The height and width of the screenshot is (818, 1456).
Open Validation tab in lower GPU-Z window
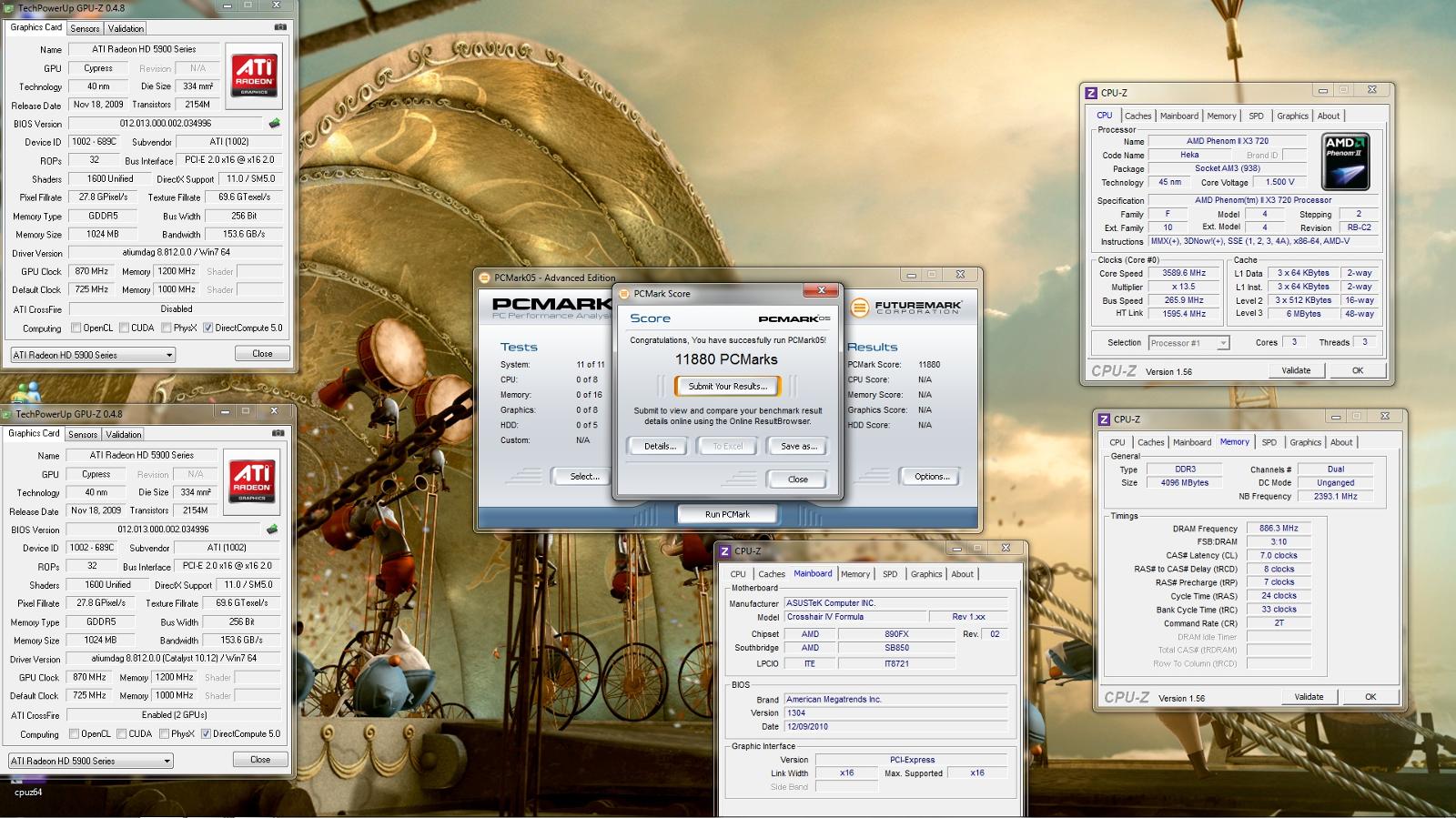coord(124,434)
